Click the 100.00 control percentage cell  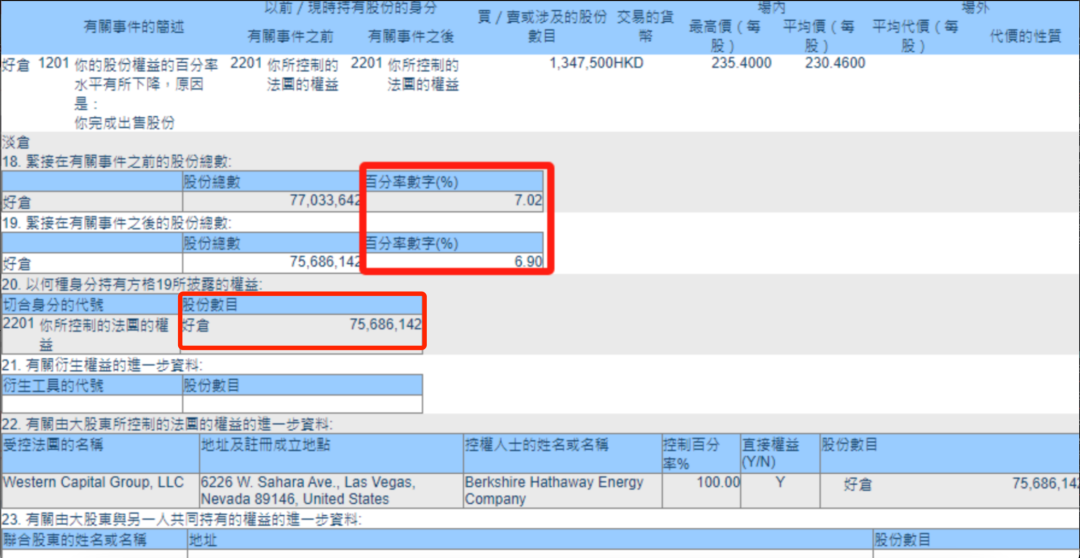719,483
